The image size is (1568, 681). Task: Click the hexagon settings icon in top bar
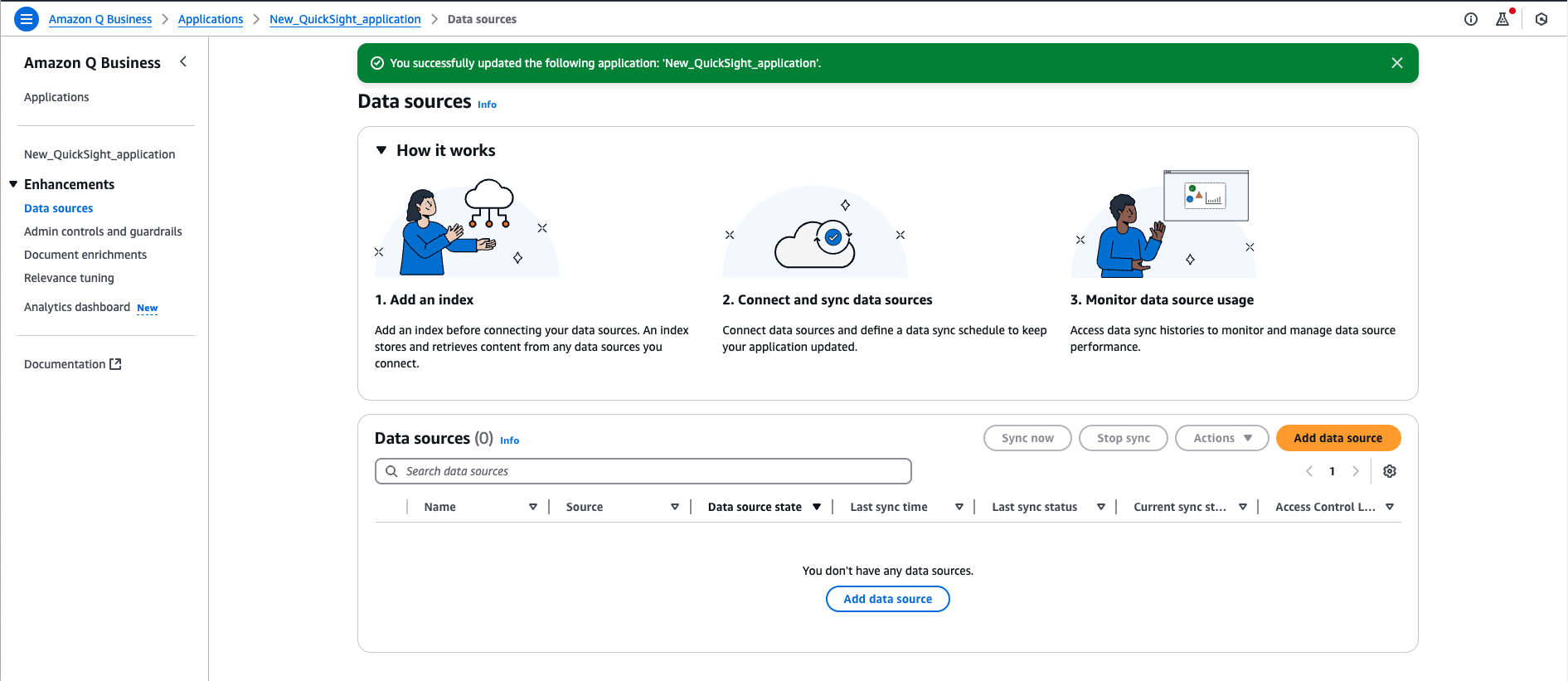pyautogui.click(x=1541, y=19)
